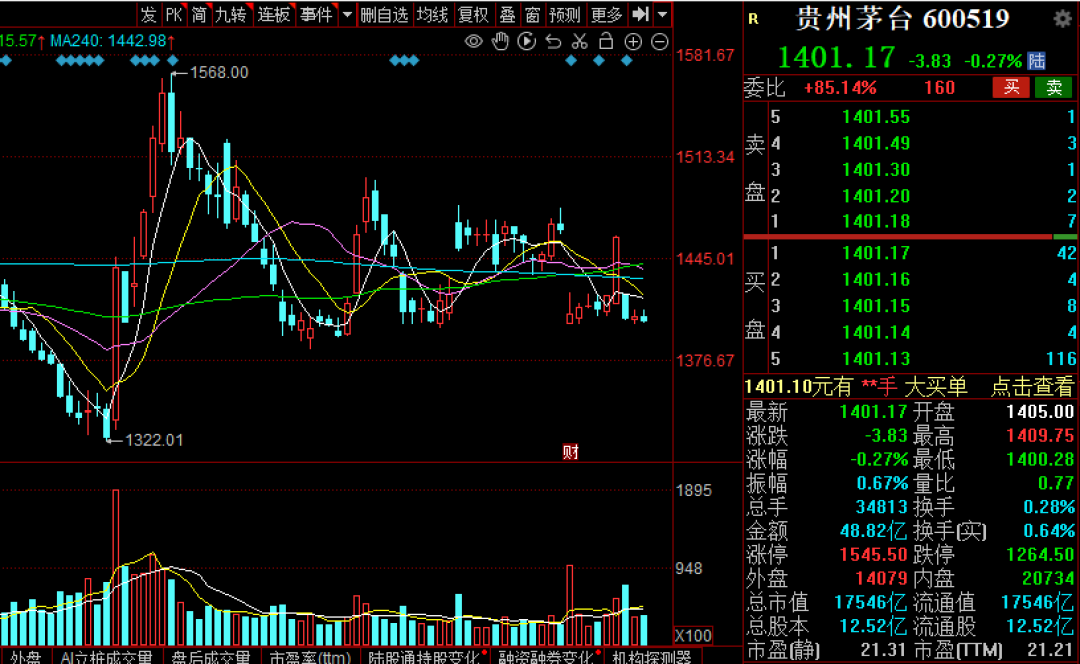Expand the dropdown arrow after 更多
1080x664 pixels.
[x=662, y=15]
